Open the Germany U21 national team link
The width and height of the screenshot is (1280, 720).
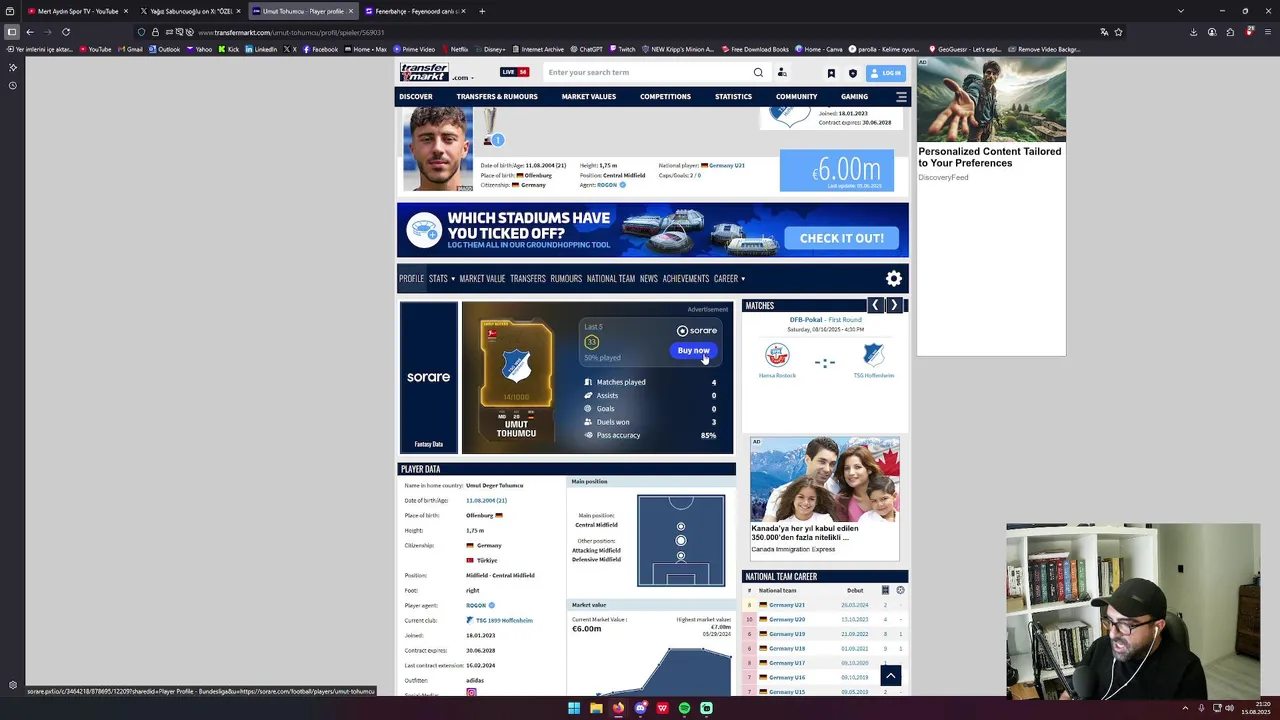[787, 605]
